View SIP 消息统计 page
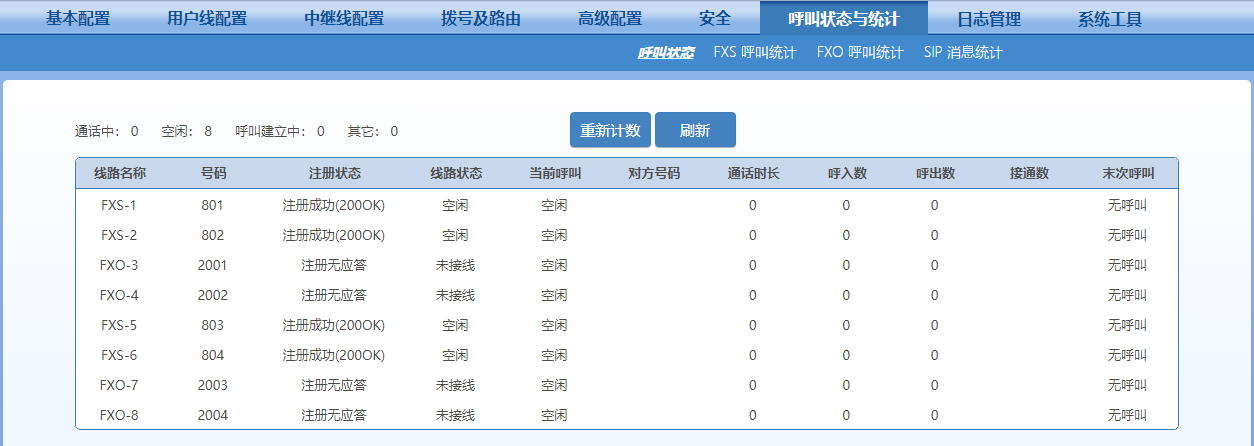Screen dimensions: 1254x446 (963, 53)
